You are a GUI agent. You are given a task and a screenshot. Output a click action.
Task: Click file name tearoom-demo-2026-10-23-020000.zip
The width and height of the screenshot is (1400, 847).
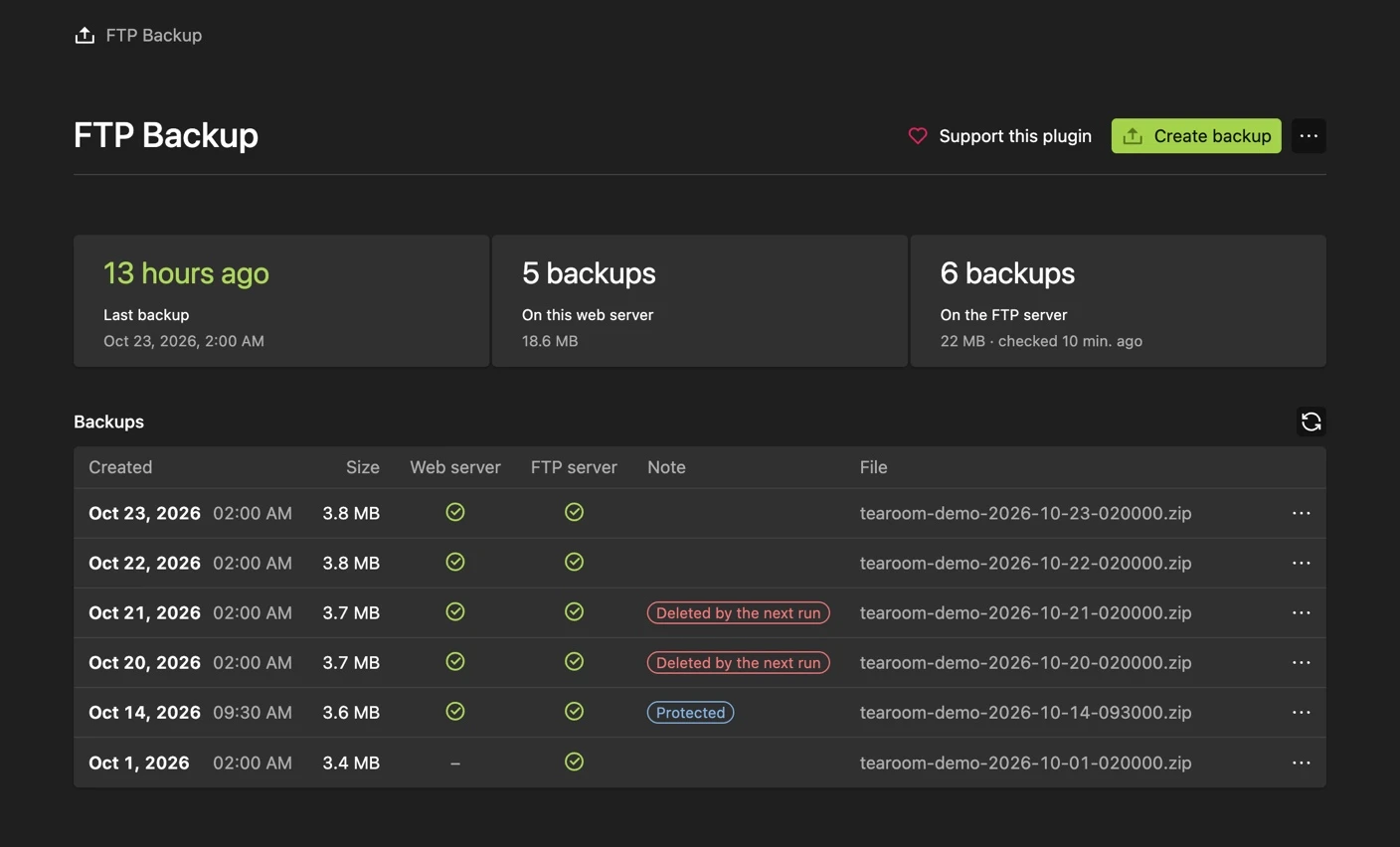click(1026, 513)
